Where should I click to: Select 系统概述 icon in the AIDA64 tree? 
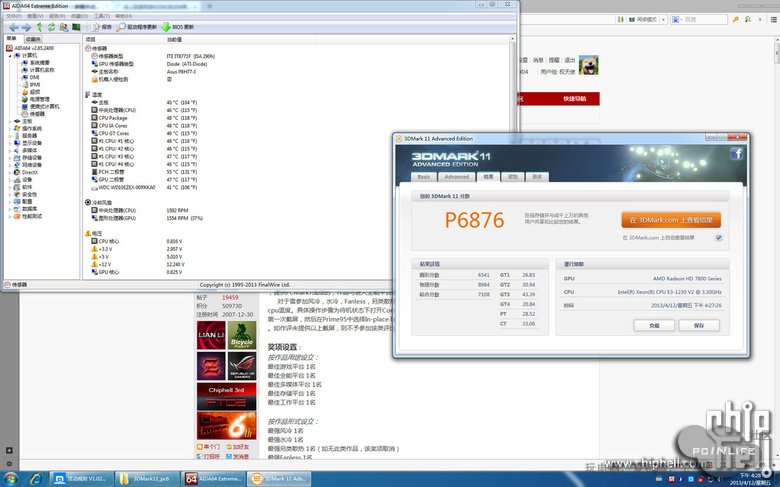click(25, 63)
